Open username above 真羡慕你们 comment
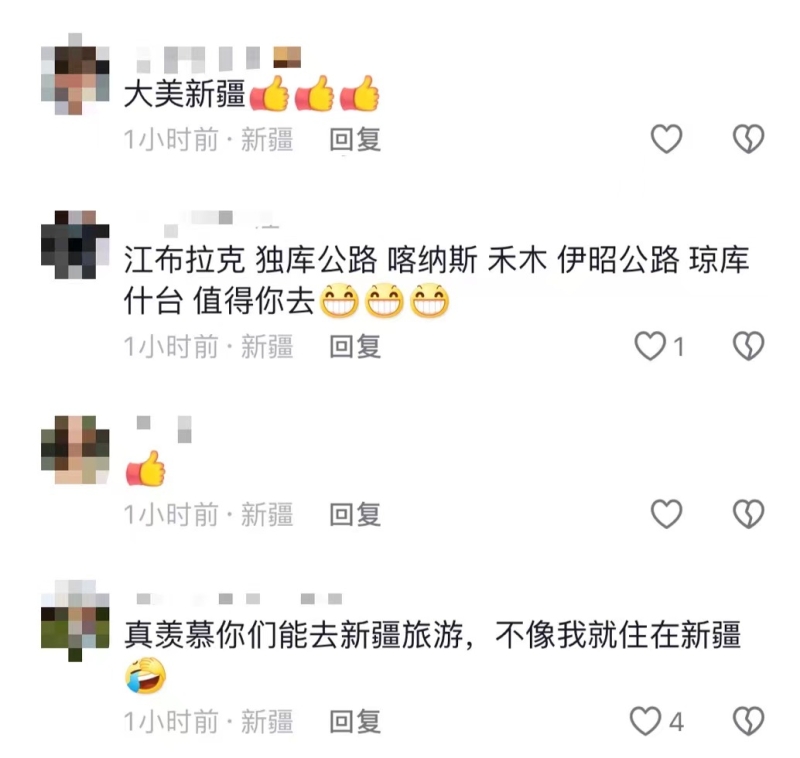 (239, 598)
